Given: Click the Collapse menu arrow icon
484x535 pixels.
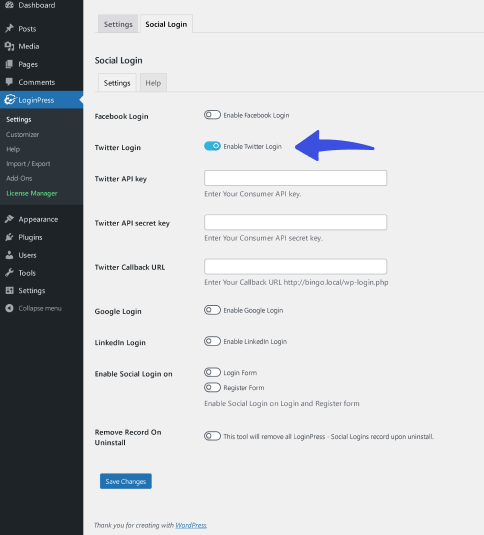Looking at the screenshot, I should 9,308.
